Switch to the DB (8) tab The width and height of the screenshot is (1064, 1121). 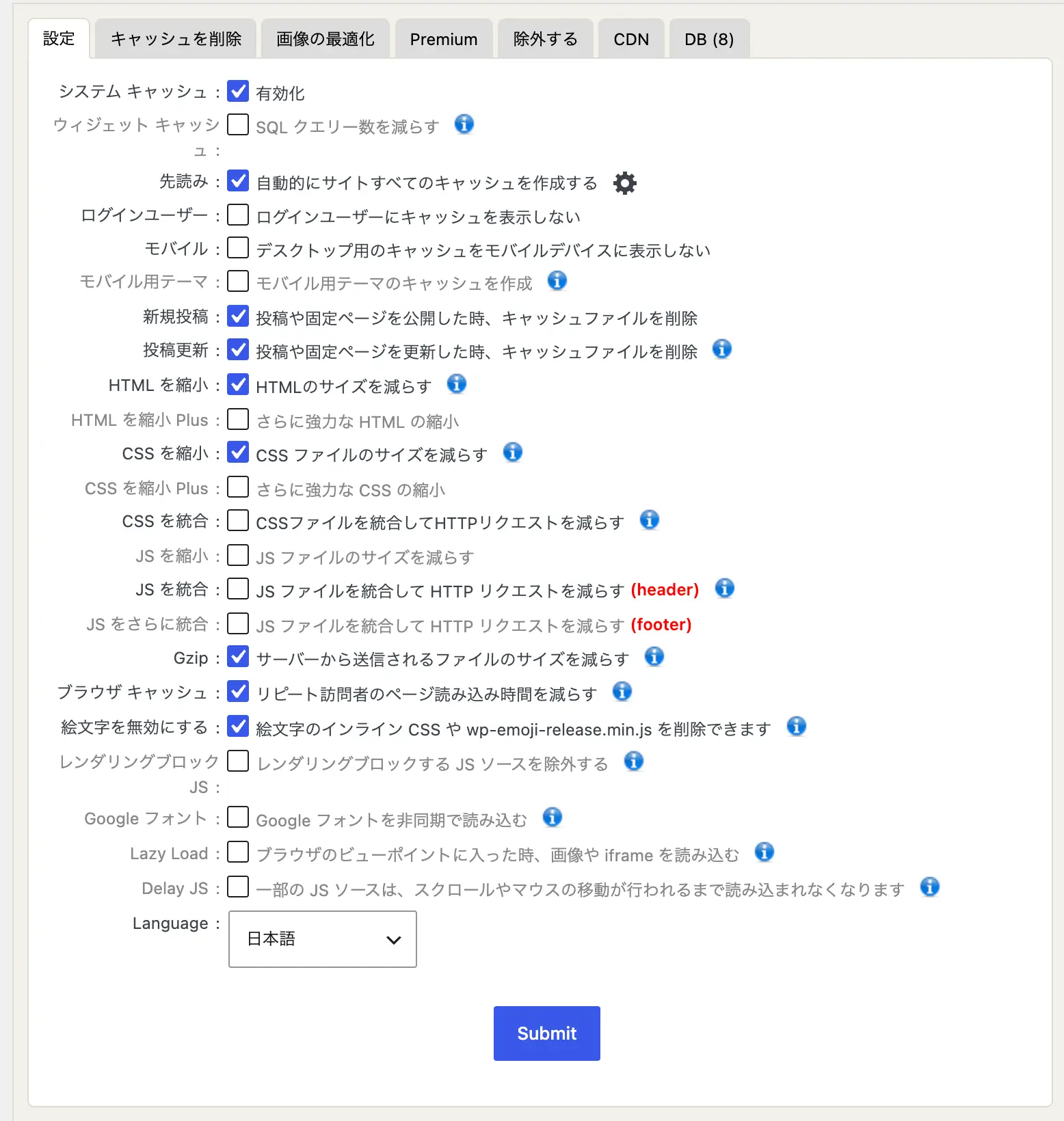[709, 39]
